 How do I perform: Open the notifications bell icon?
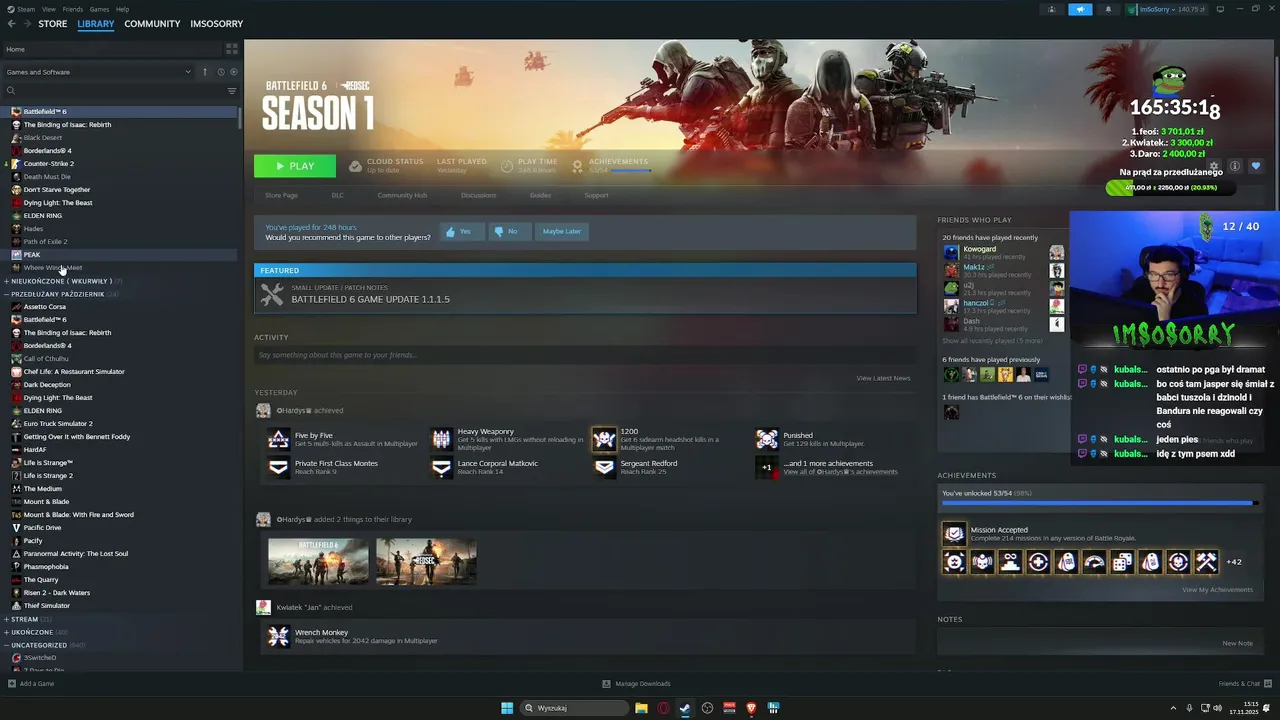tap(1108, 9)
